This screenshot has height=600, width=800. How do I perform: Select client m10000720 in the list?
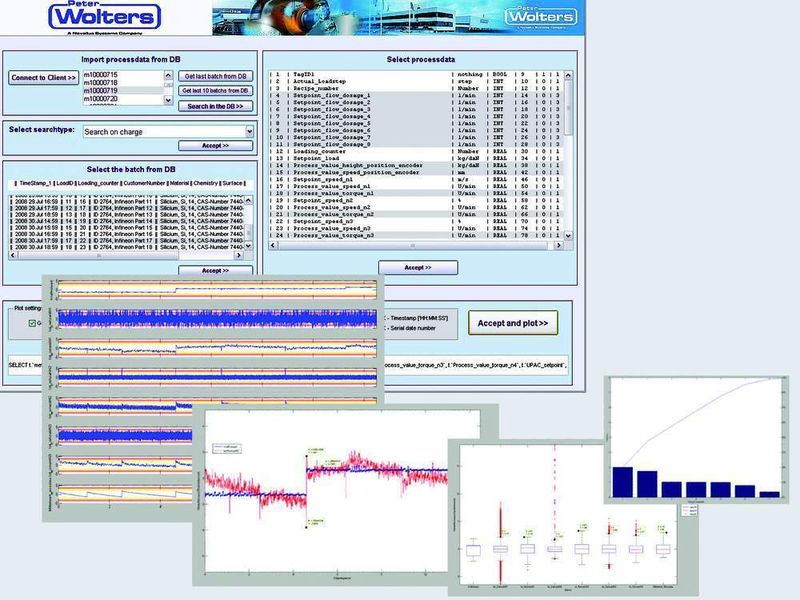123,98
